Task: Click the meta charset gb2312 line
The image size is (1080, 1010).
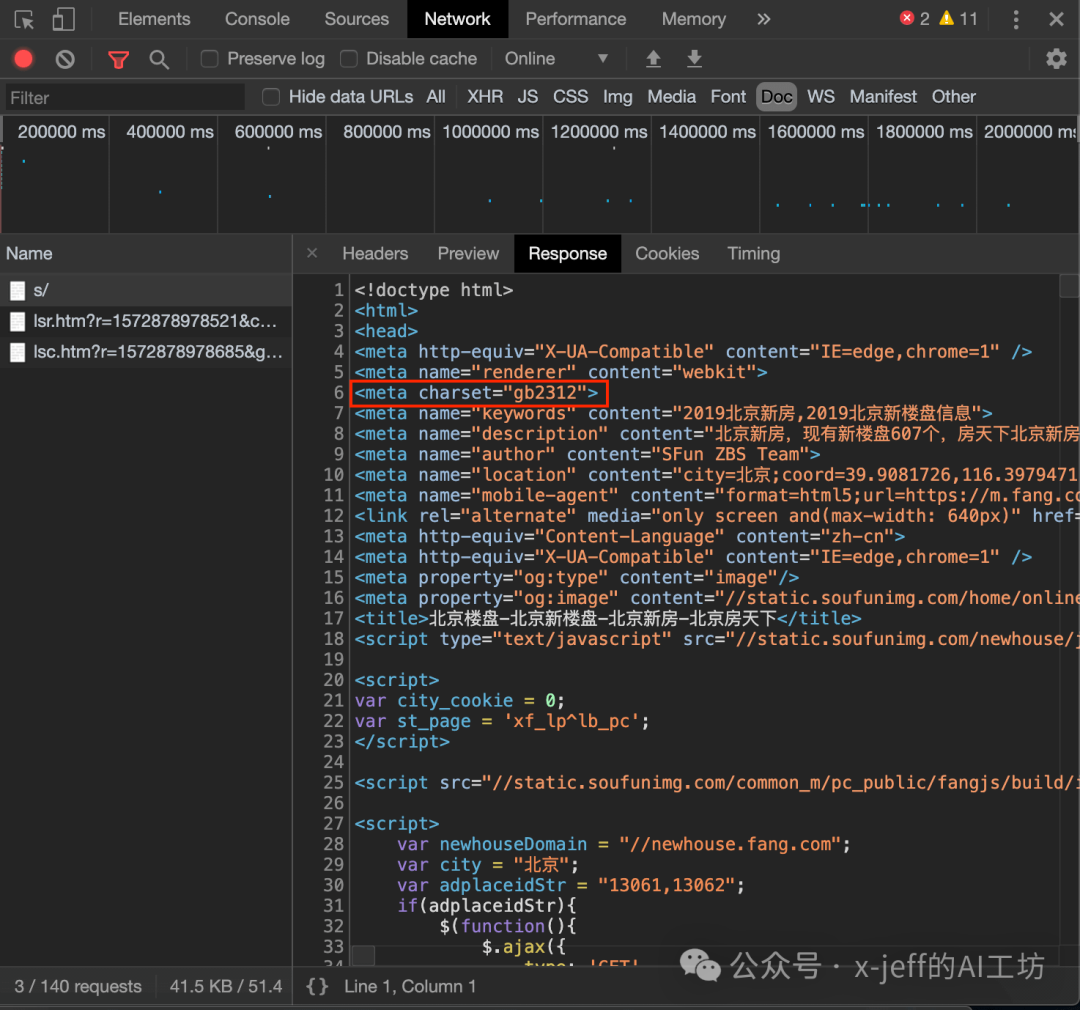Action: 477,393
